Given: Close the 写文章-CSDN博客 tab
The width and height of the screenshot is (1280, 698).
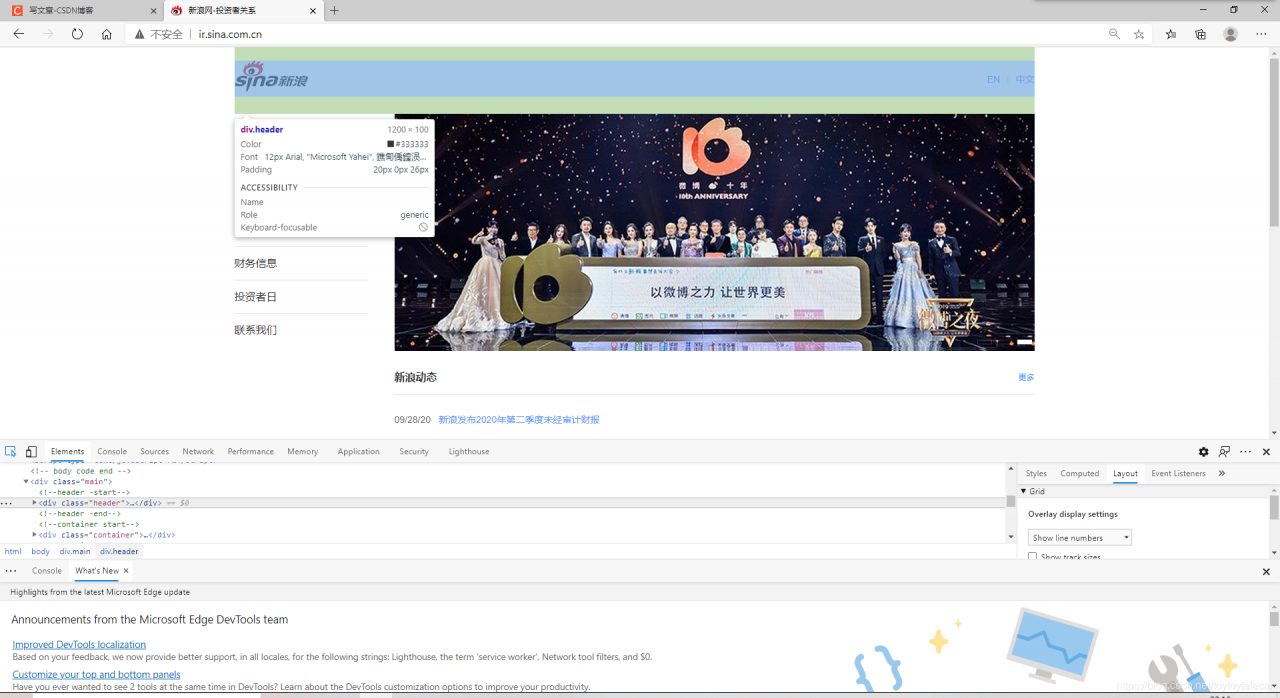Looking at the screenshot, I should coord(154,11).
